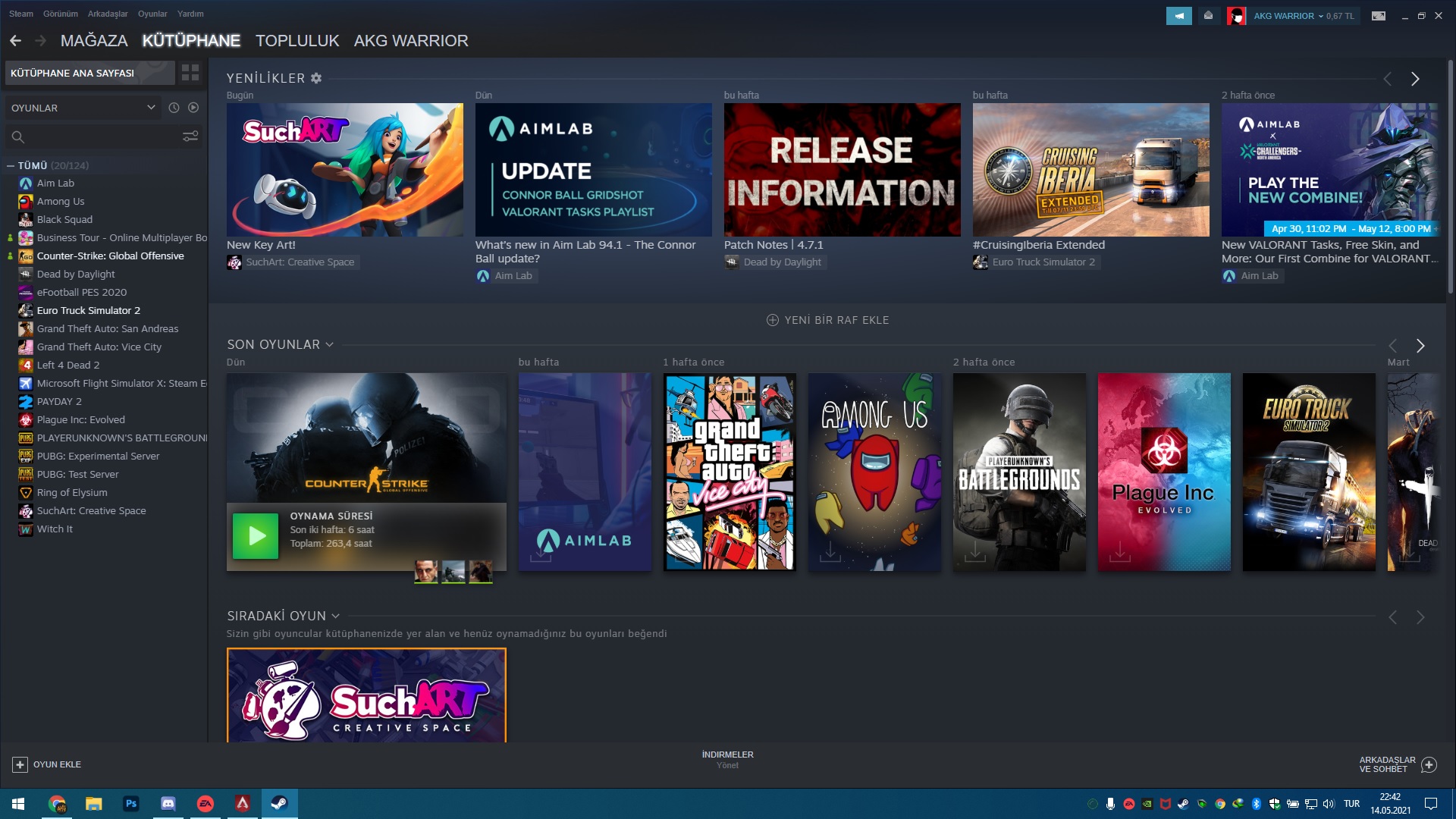Viewport: 1456px width, 819px height.
Task: Show next items in Yenilikler shelf
Action: click(1415, 79)
